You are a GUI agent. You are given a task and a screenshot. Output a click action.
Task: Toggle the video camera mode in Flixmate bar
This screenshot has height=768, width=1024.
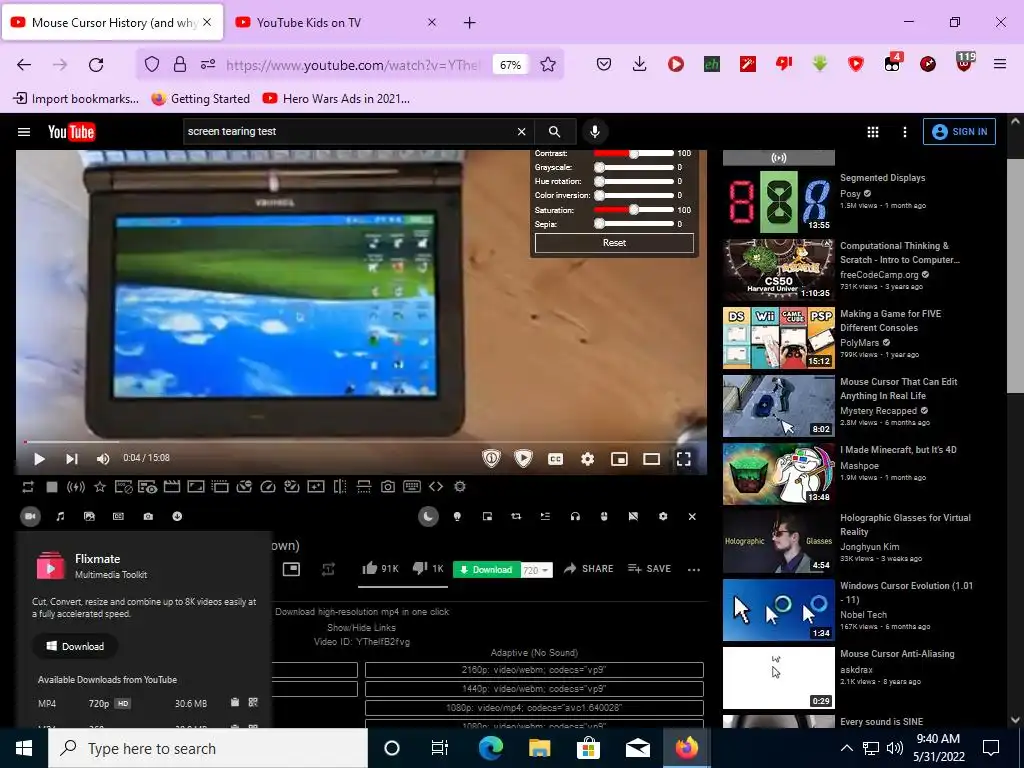coord(30,517)
